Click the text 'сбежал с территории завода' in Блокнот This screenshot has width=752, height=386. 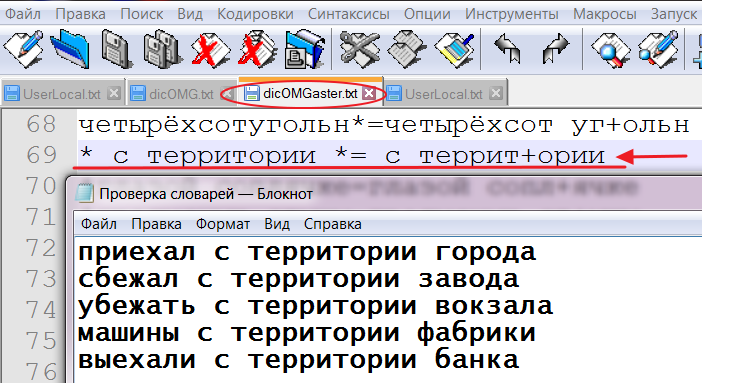click(298, 280)
